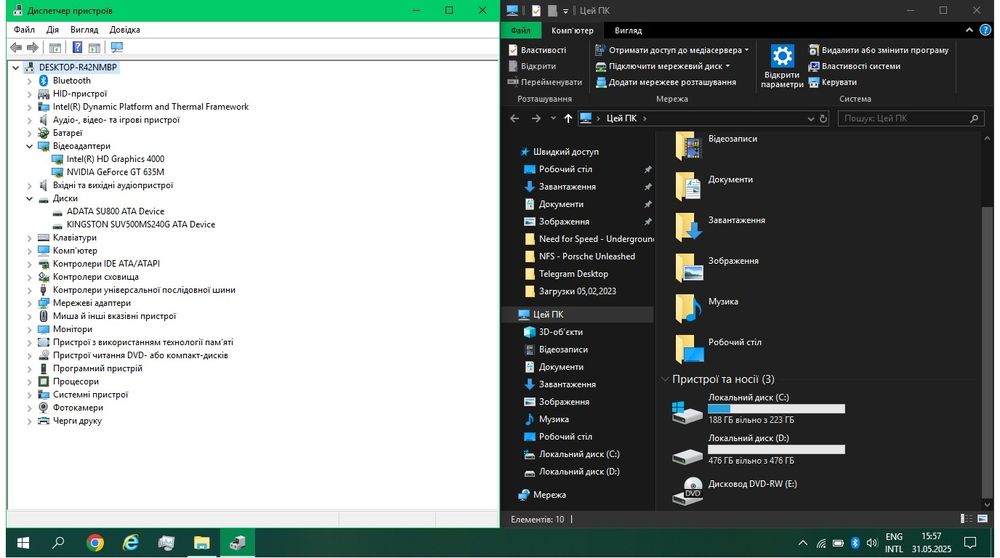Select Intel(R) HD Graphics 4000 adapter
Image resolution: width=1000 pixels, height=558 pixels.
115,159
